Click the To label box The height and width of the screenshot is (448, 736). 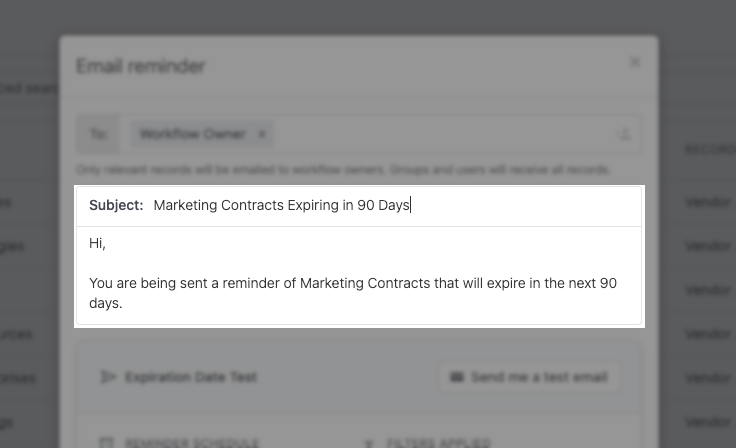click(x=98, y=134)
